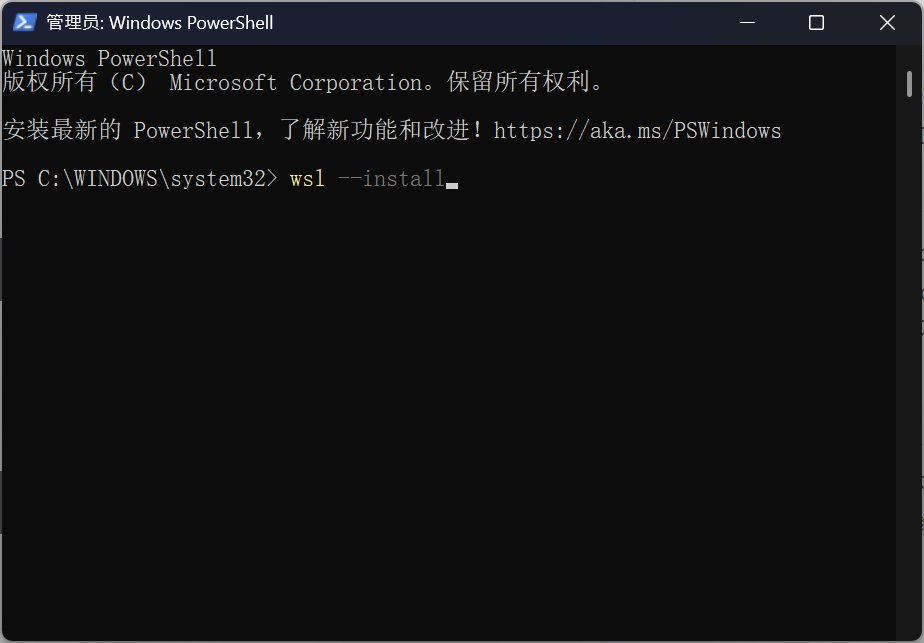This screenshot has width=924, height=643.
Task: Minimize the PowerShell window
Action: point(745,22)
